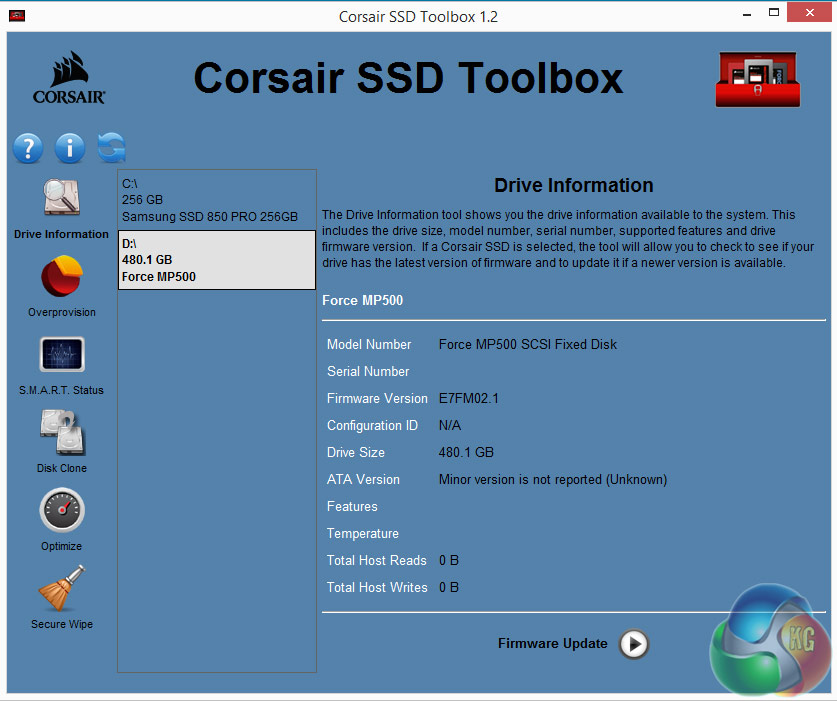
Task: Launch the Disk Clone tool
Action: tap(62, 433)
